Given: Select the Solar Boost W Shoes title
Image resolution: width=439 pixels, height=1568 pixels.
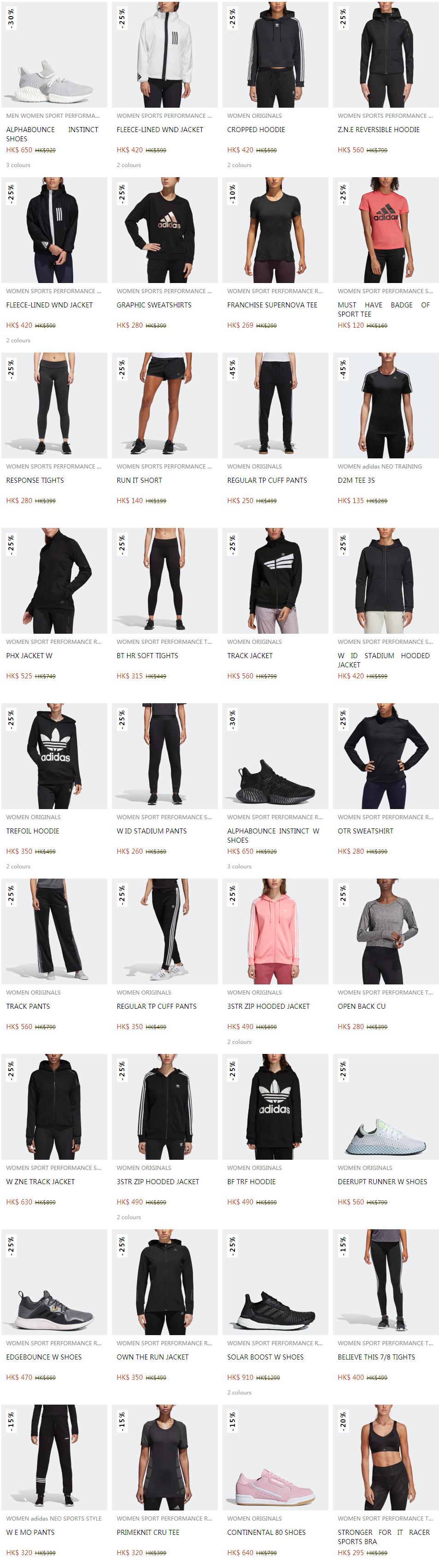Looking at the screenshot, I should (x=265, y=1357).
